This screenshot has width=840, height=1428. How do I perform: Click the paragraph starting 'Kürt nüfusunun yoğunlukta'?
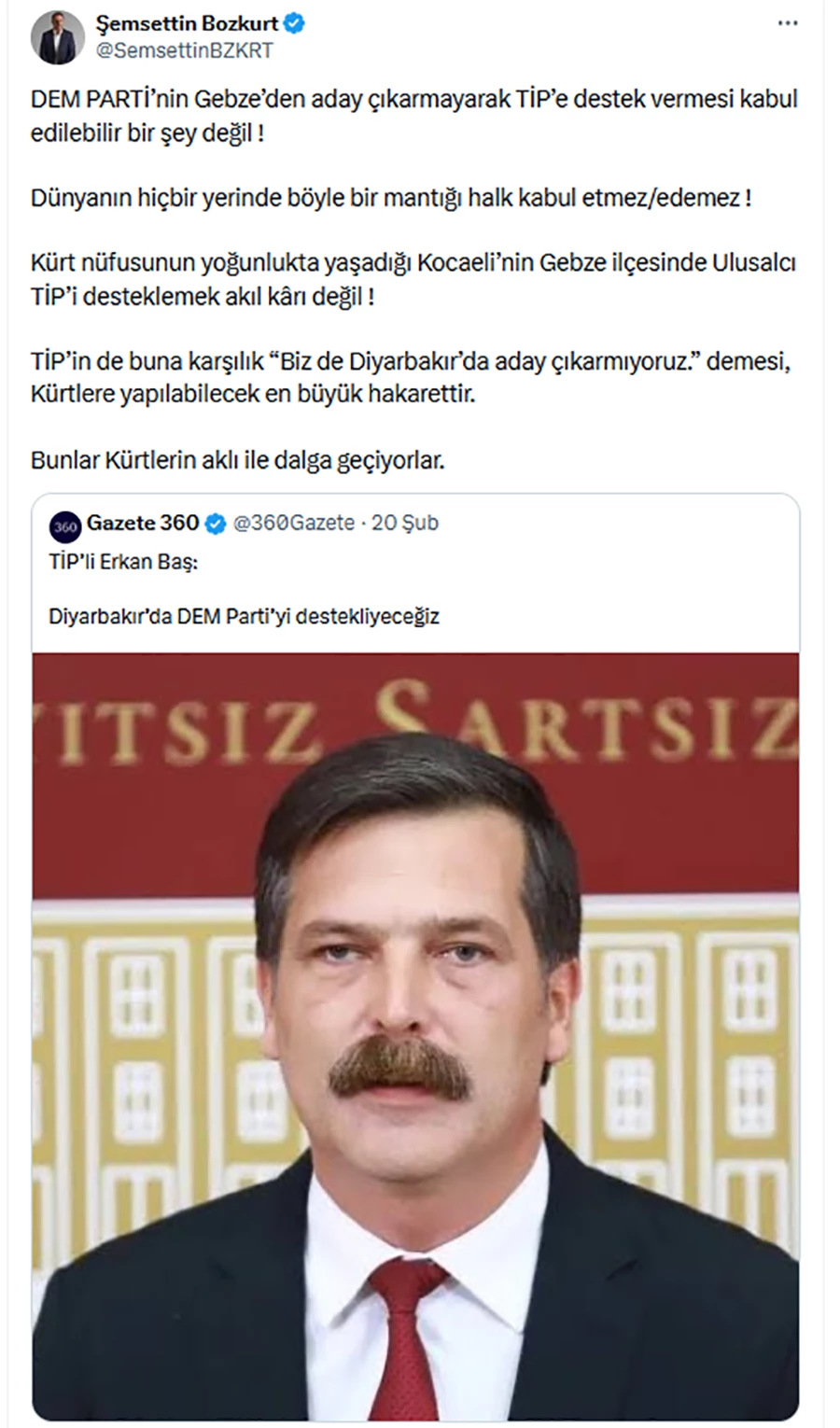[x=413, y=280]
